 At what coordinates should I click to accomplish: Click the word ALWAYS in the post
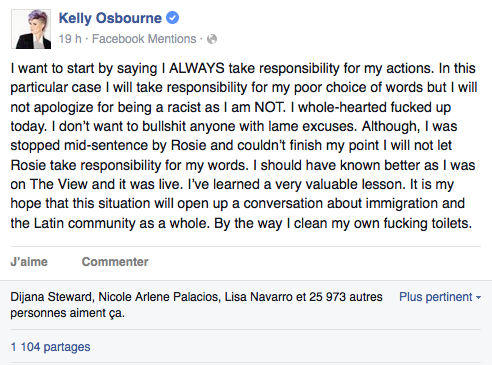(x=197, y=68)
